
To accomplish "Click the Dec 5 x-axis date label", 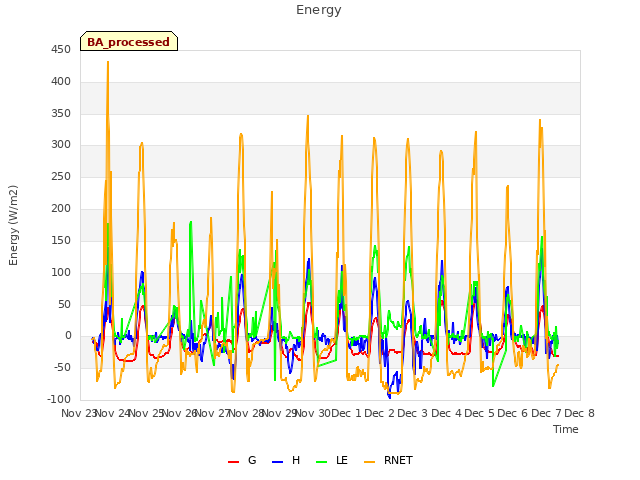I will tap(479, 413).
